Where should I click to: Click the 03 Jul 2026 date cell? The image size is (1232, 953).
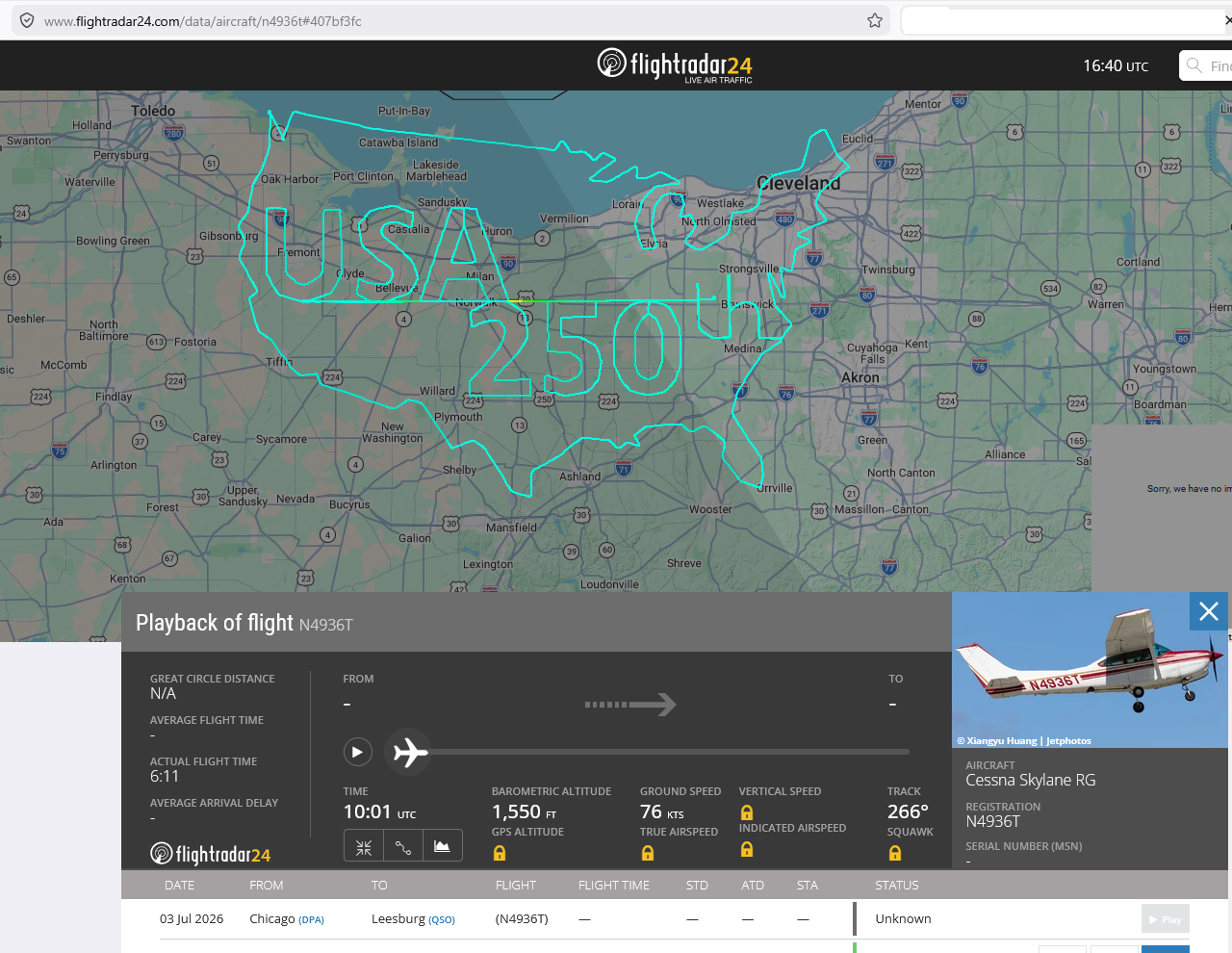coord(192,919)
